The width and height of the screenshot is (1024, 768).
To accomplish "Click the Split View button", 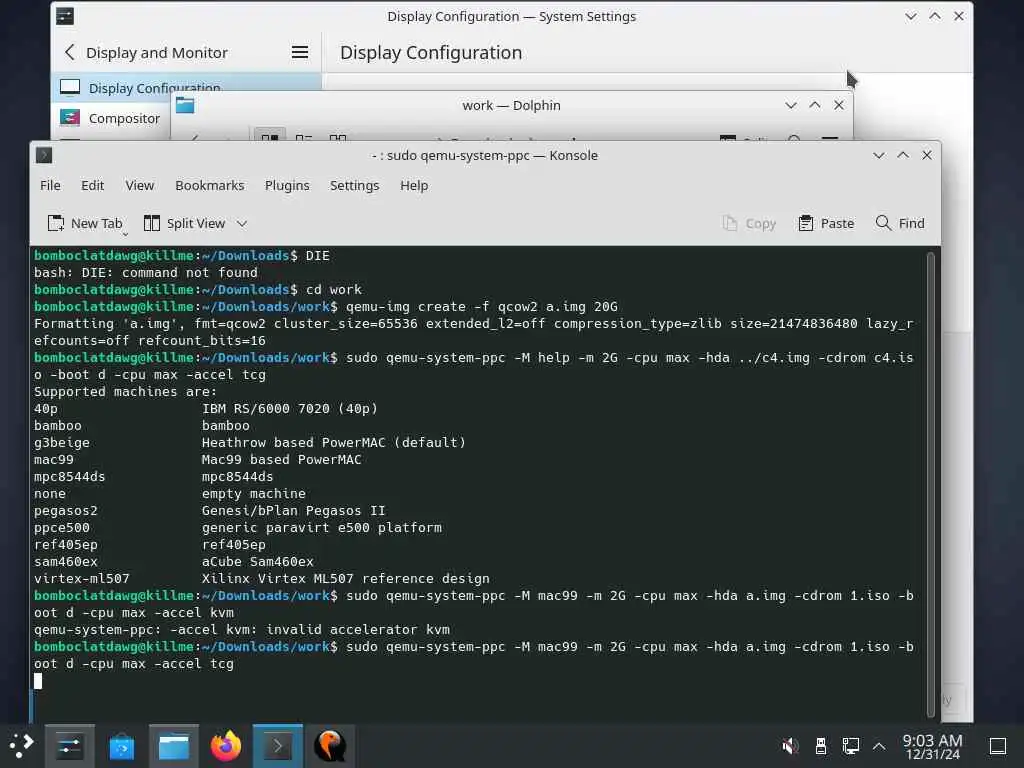I will (185, 223).
